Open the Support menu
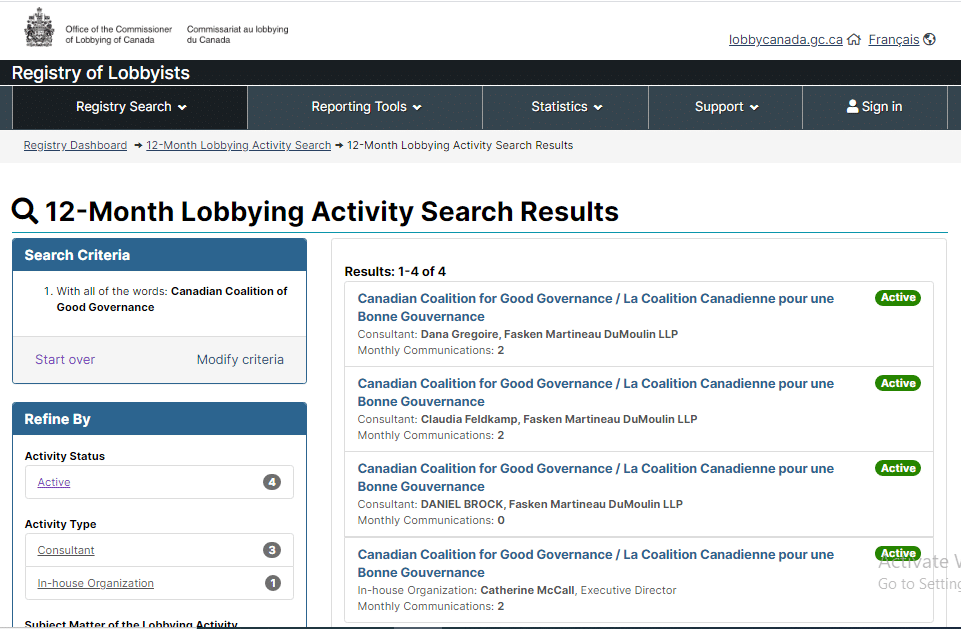Viewport: 961px width, 629px height. 726,107
